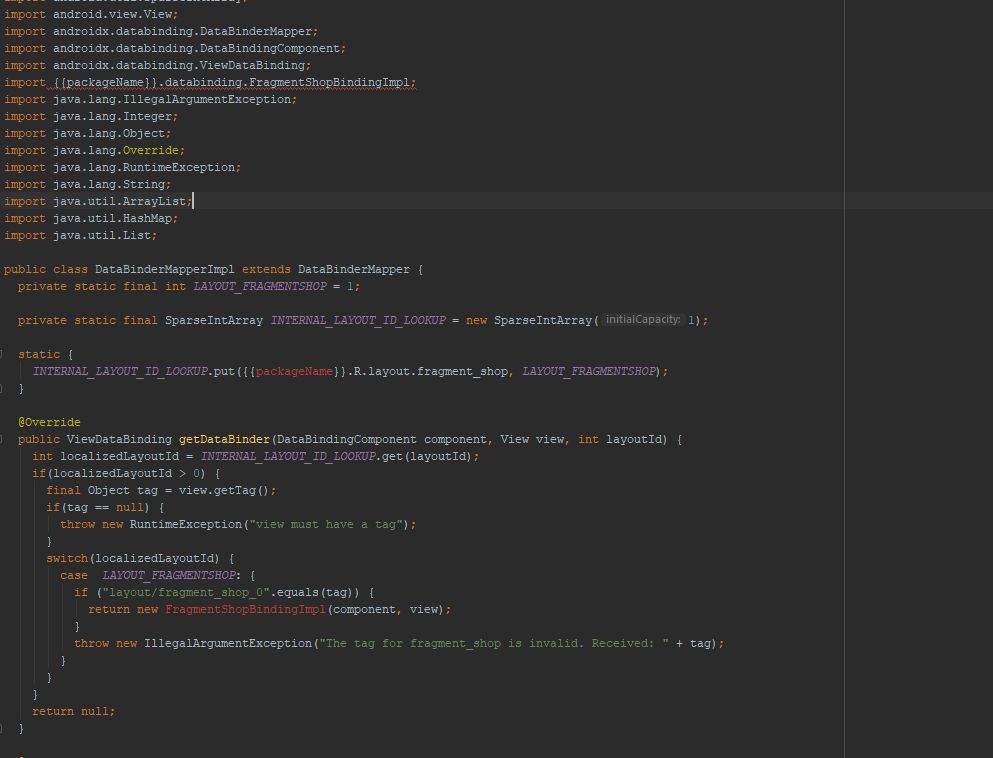Click red FragmentShopBindingImpl in return statement
Screen dimensions: 993x758
(x=245, y=610)
